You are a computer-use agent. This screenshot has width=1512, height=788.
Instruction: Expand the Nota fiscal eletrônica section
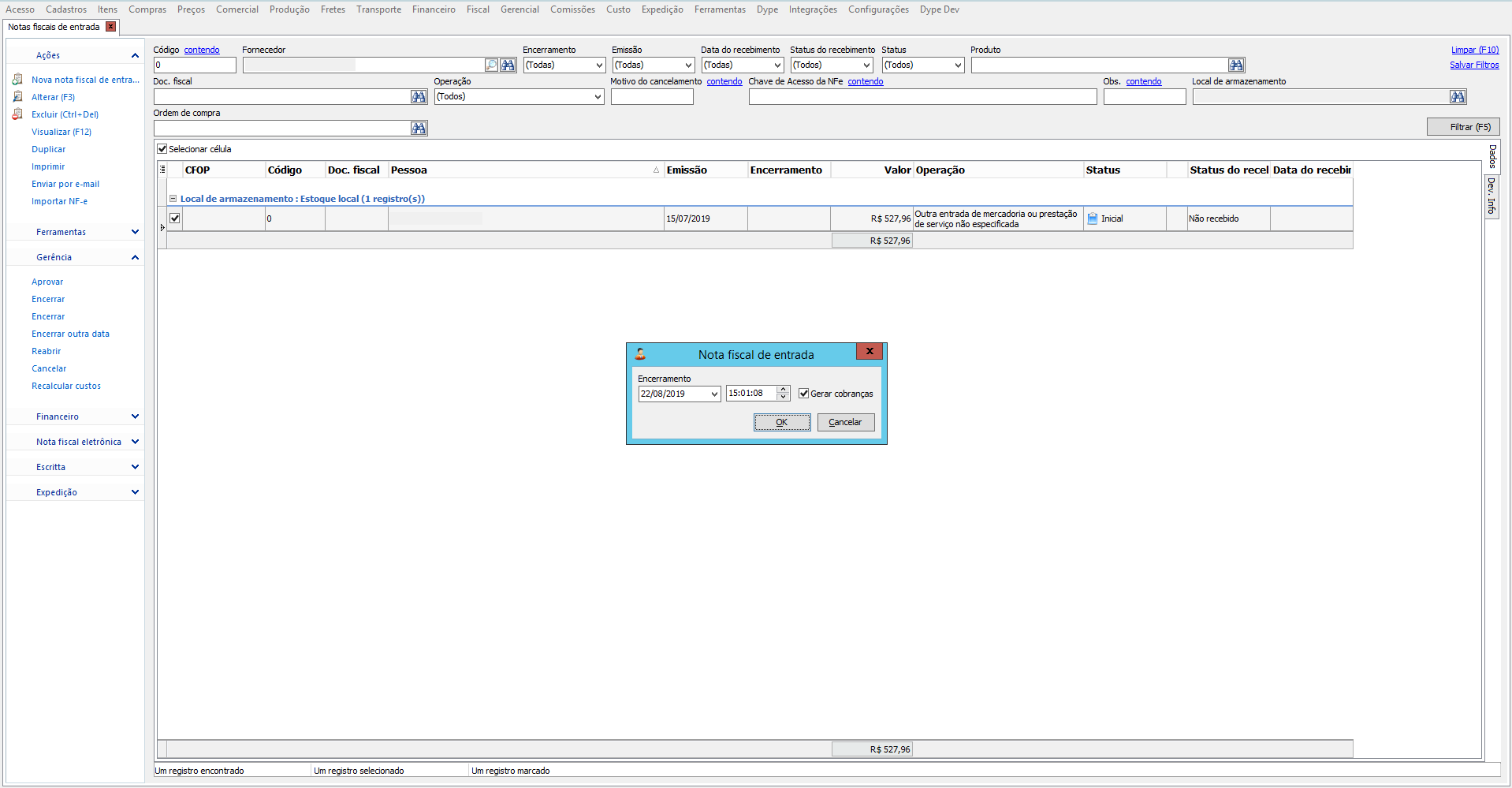(135, 442)
